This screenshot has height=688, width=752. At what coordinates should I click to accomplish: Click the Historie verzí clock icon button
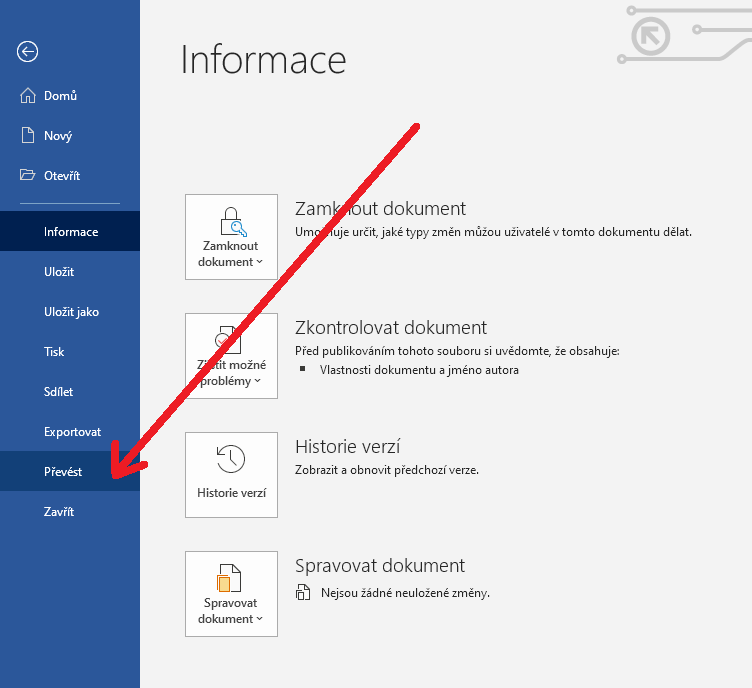tap(231, 475)
